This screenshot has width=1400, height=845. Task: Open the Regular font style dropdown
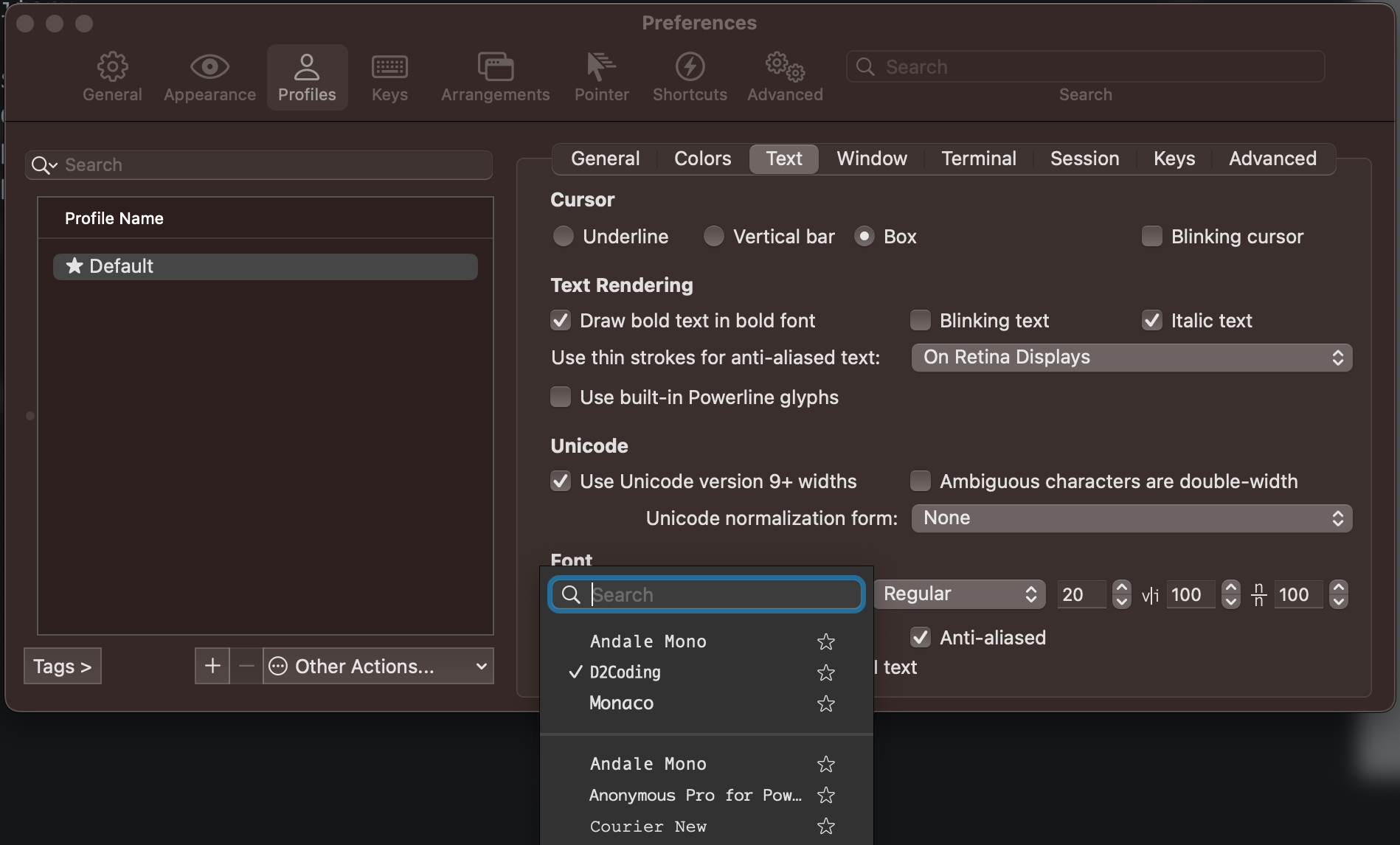[x=960, y=594]
